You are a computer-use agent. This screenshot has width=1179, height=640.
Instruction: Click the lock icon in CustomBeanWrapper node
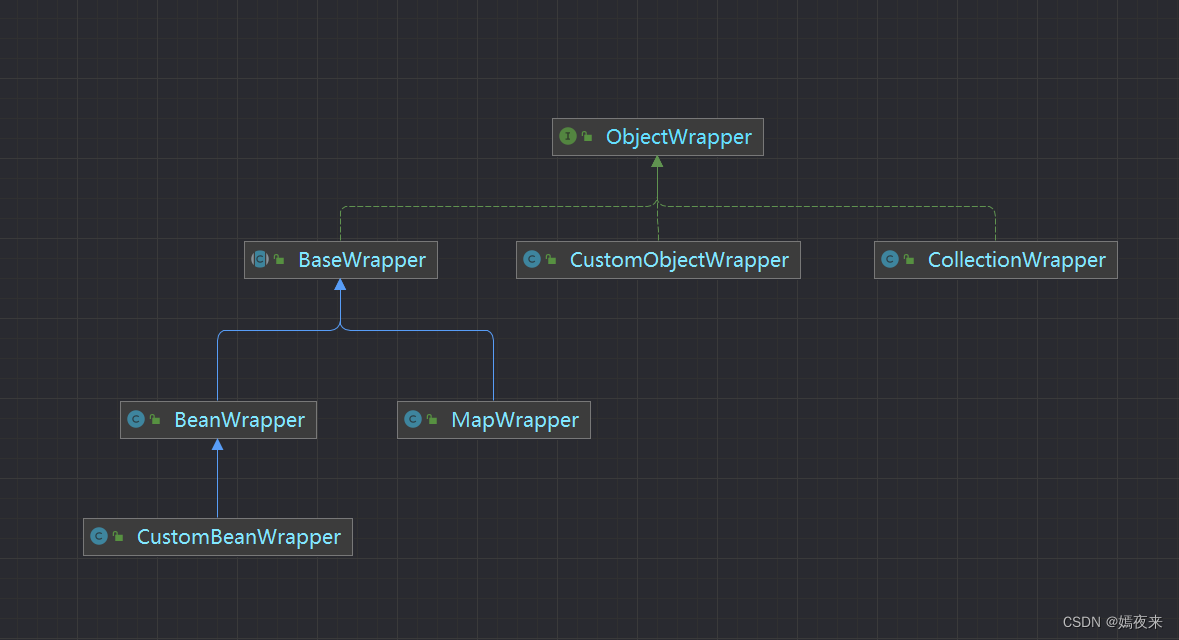click(x=118, y=536)
